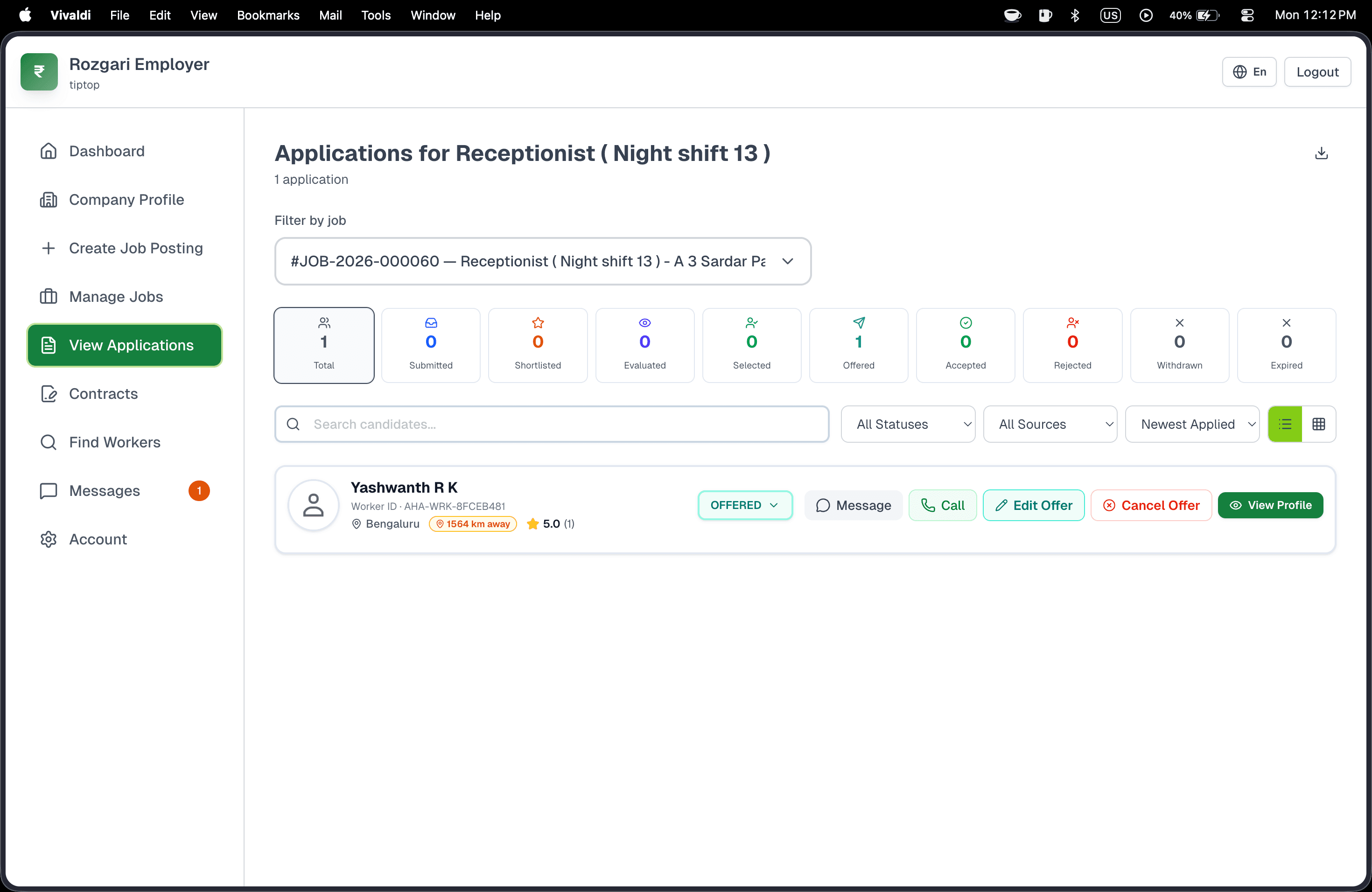Viewport: 1372px width, 892px height.
Task: Click the Rozgari rupee logo icon
Action: point(39,72)
